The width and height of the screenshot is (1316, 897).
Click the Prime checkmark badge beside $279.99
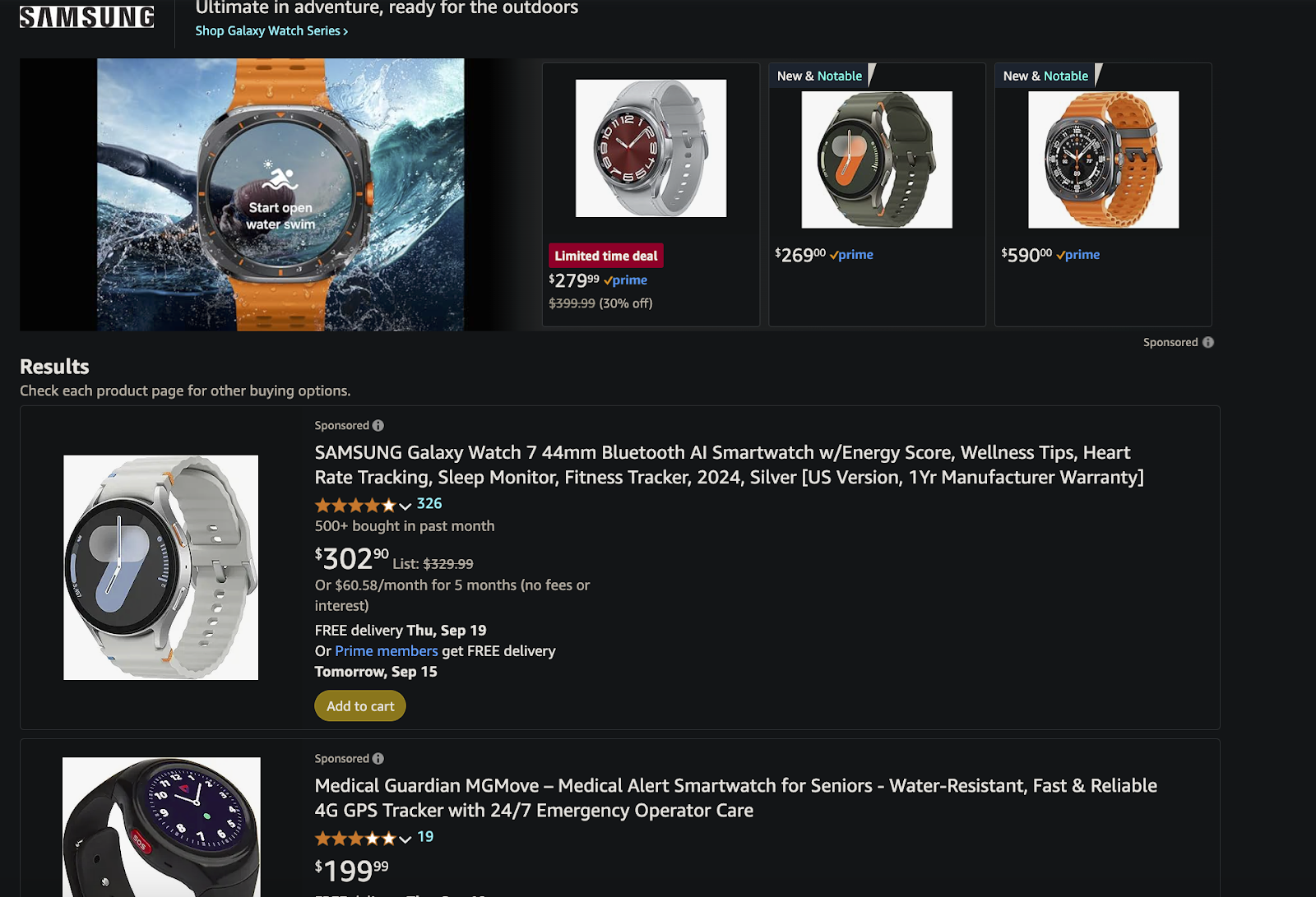625,280
